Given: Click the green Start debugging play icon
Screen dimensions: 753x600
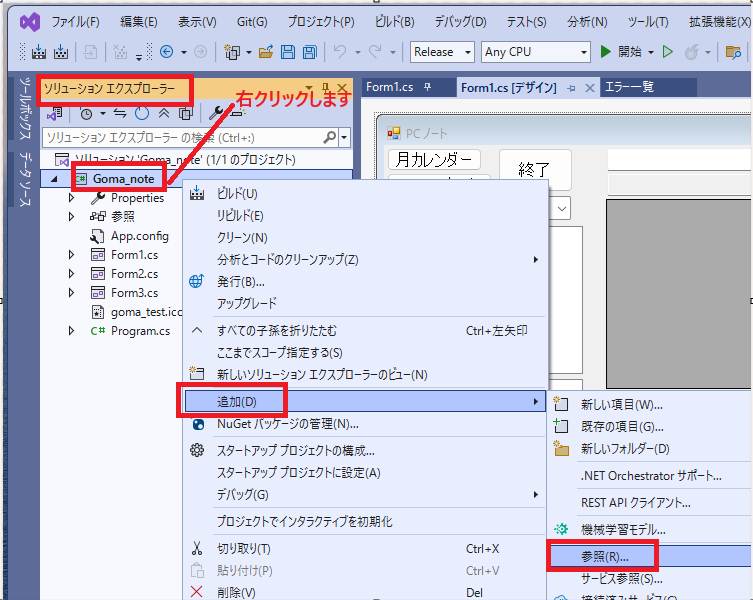Looking at the screenshot, I should [606, 52].
